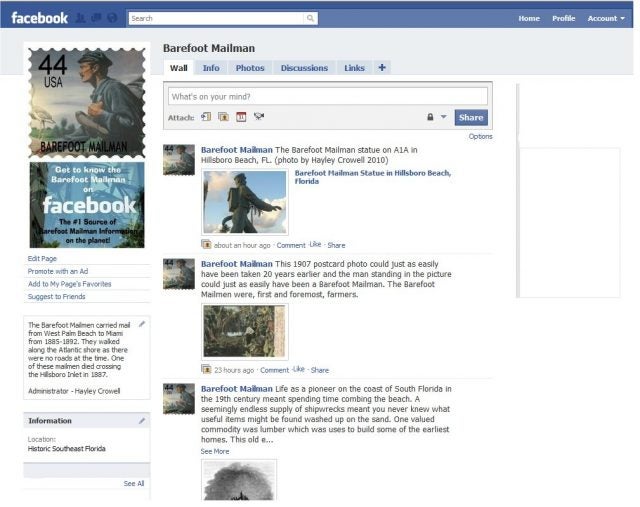
Task: Open the Account dropdown menu
Action: pos(606,18)
